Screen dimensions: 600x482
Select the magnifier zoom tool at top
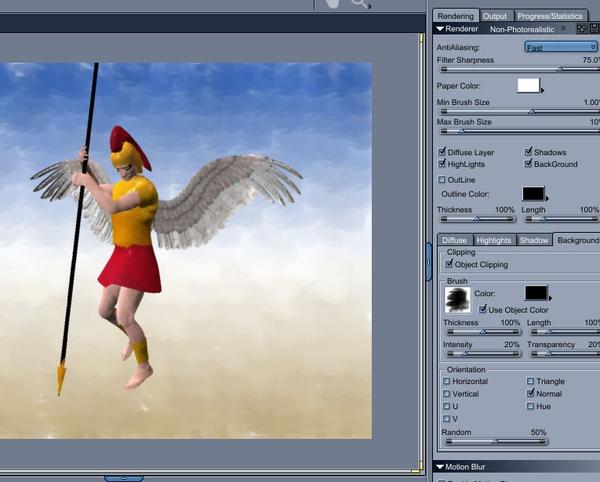coord(359,3)
